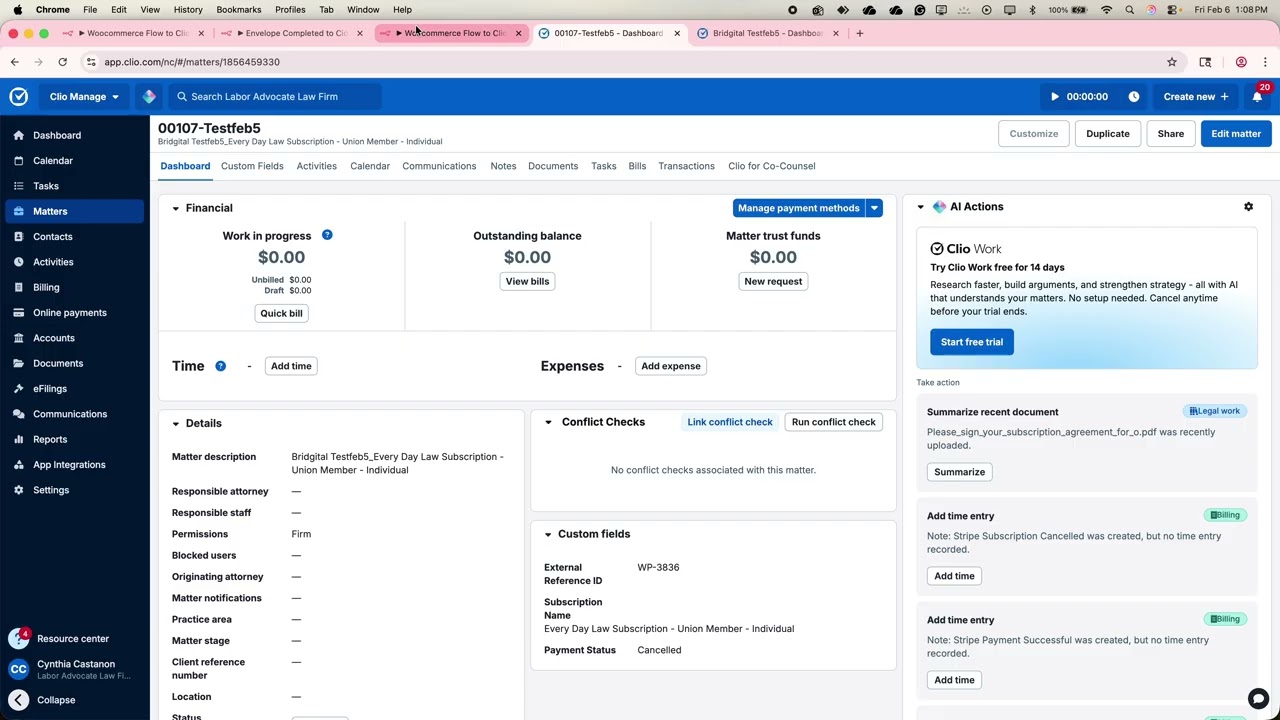Open Activities in left sidebar
Viewport: 1280px width, 720px height.
click(x=53, y=262)
